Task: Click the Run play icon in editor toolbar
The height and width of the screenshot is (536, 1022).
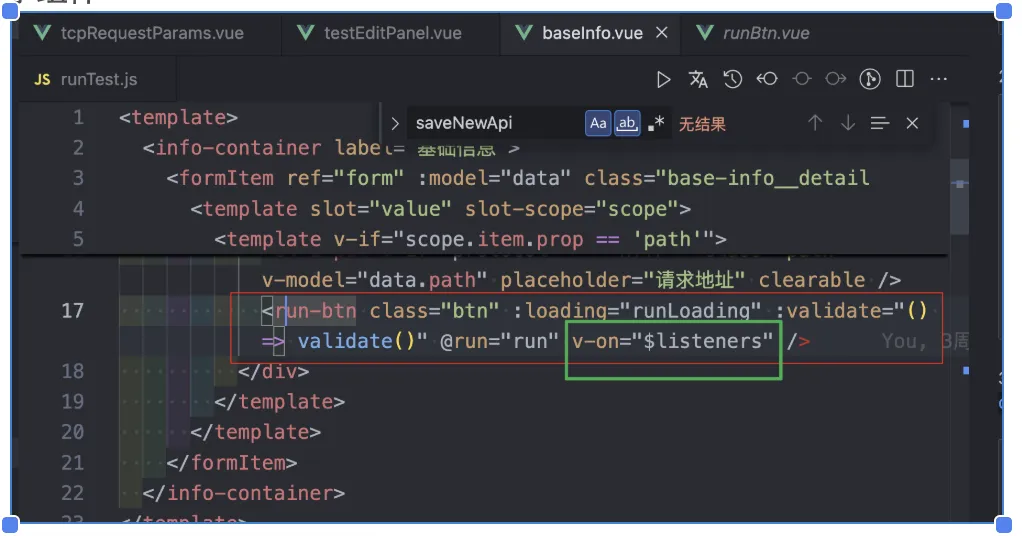Action: coord(664,79)
